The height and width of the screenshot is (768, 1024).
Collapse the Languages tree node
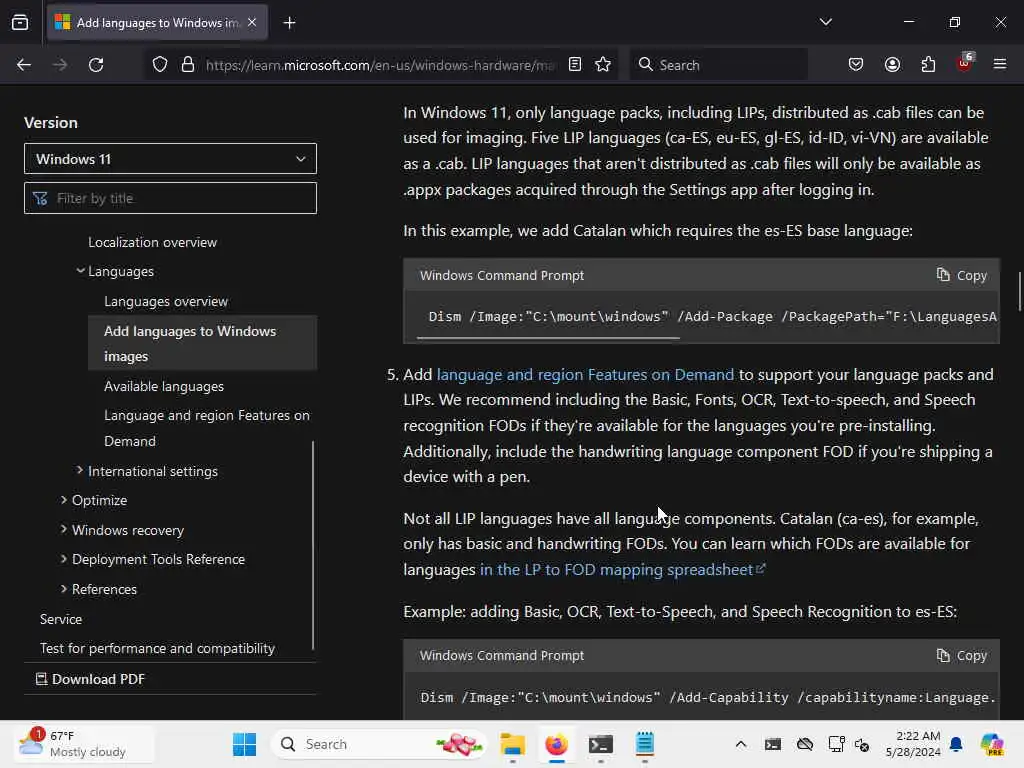click(80, 270)
